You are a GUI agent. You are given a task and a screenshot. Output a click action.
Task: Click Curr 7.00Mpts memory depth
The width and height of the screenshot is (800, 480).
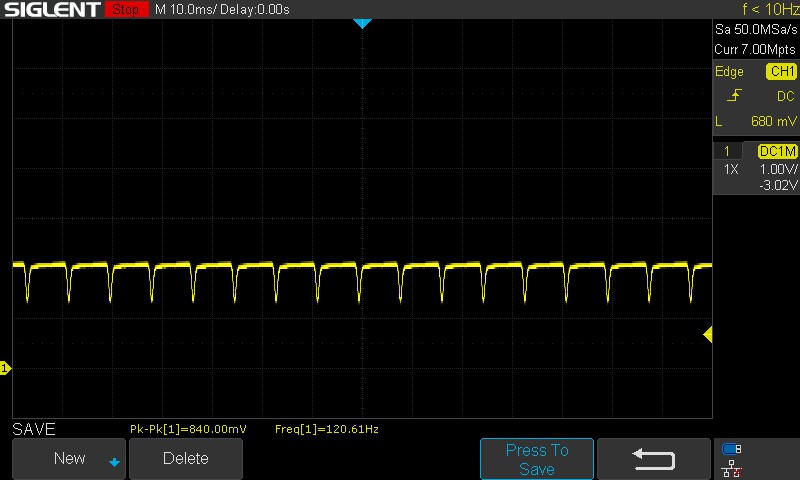755,49
